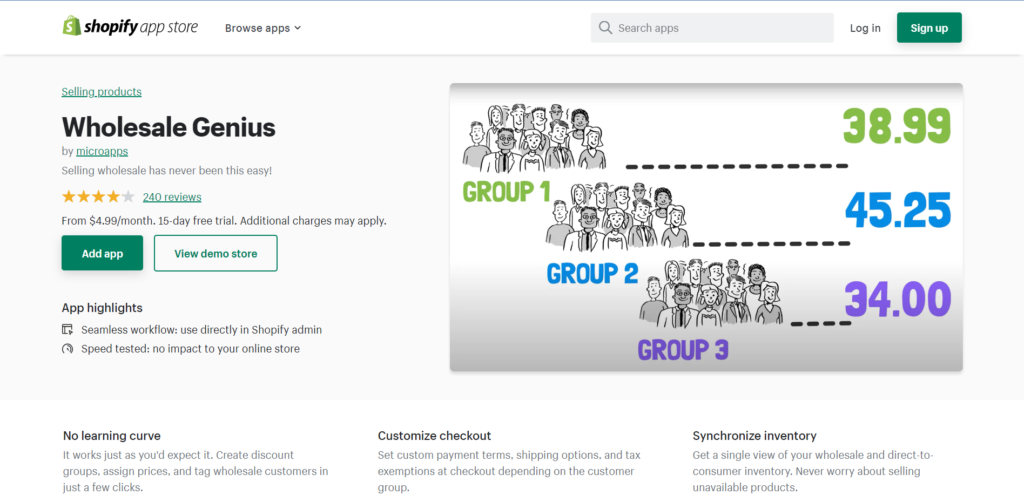Click the View demo store button

[215, 254]
